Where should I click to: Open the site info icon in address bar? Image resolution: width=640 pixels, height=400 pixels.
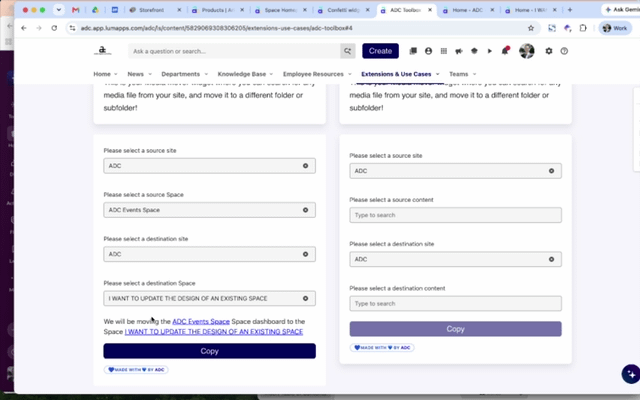coord(72,28)
